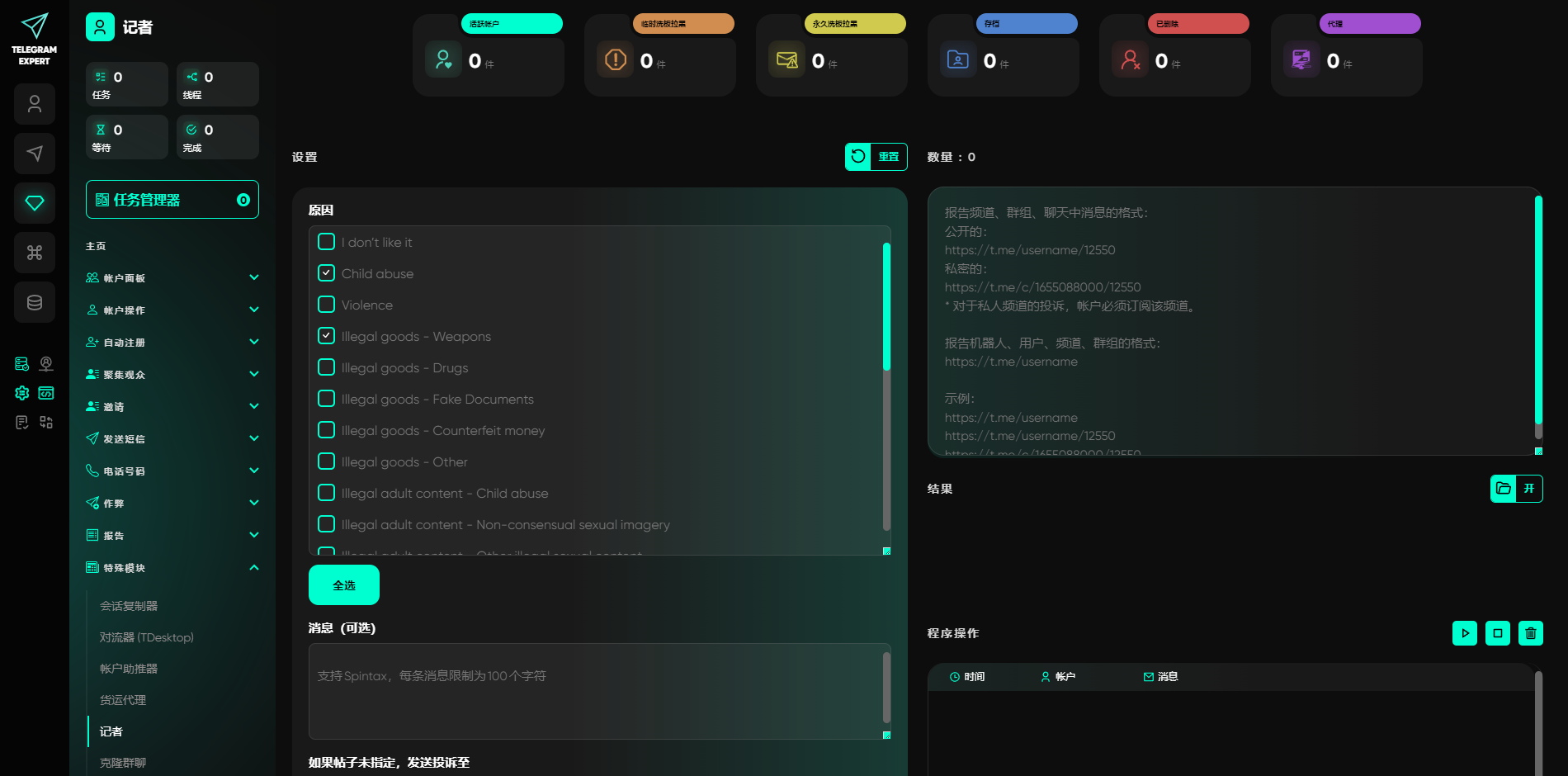
Task: Expand the 自动注册 section chevron
Action: (x=254, y=342)
